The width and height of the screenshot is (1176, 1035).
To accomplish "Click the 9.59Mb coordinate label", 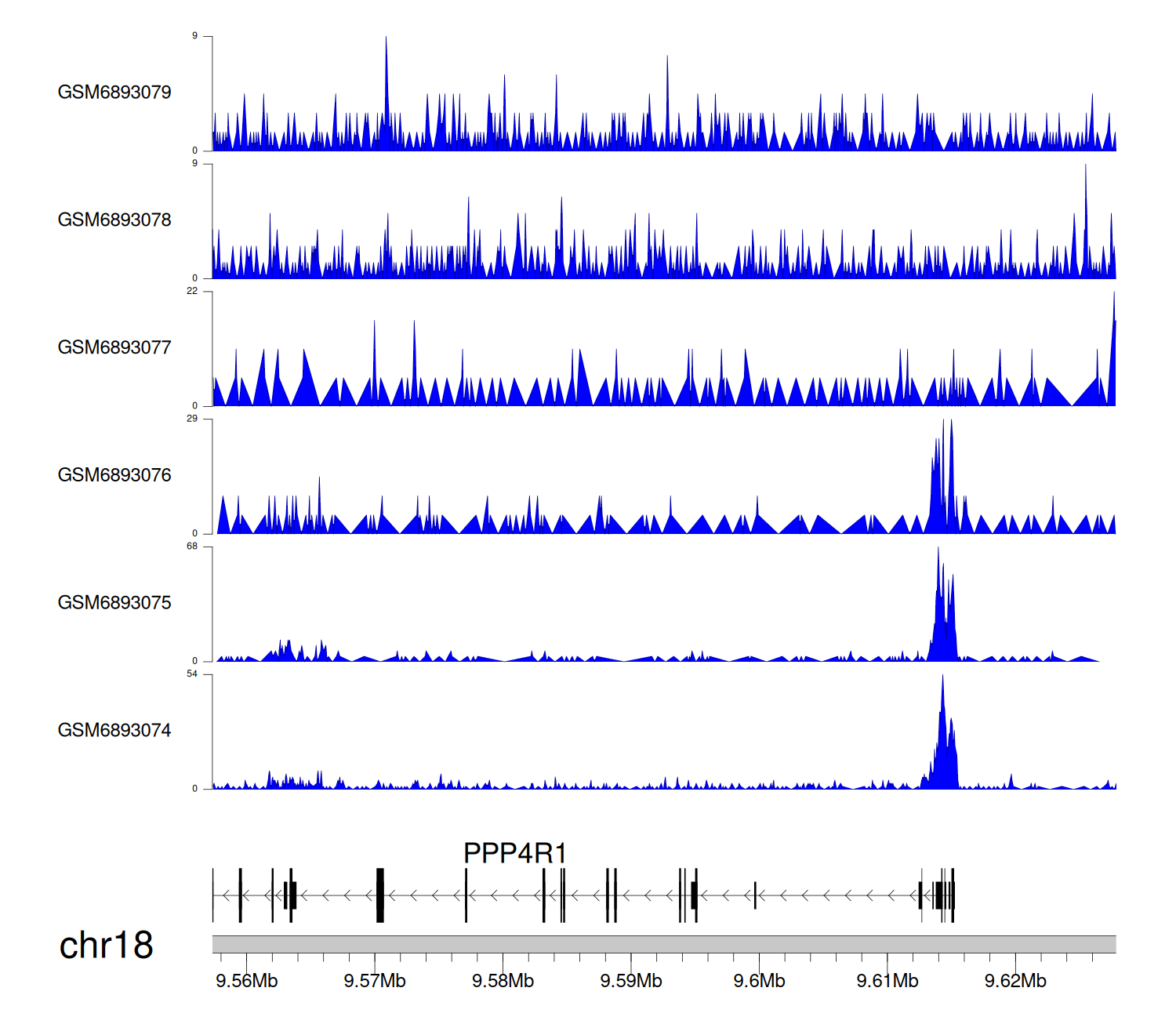I will [630, 981].
